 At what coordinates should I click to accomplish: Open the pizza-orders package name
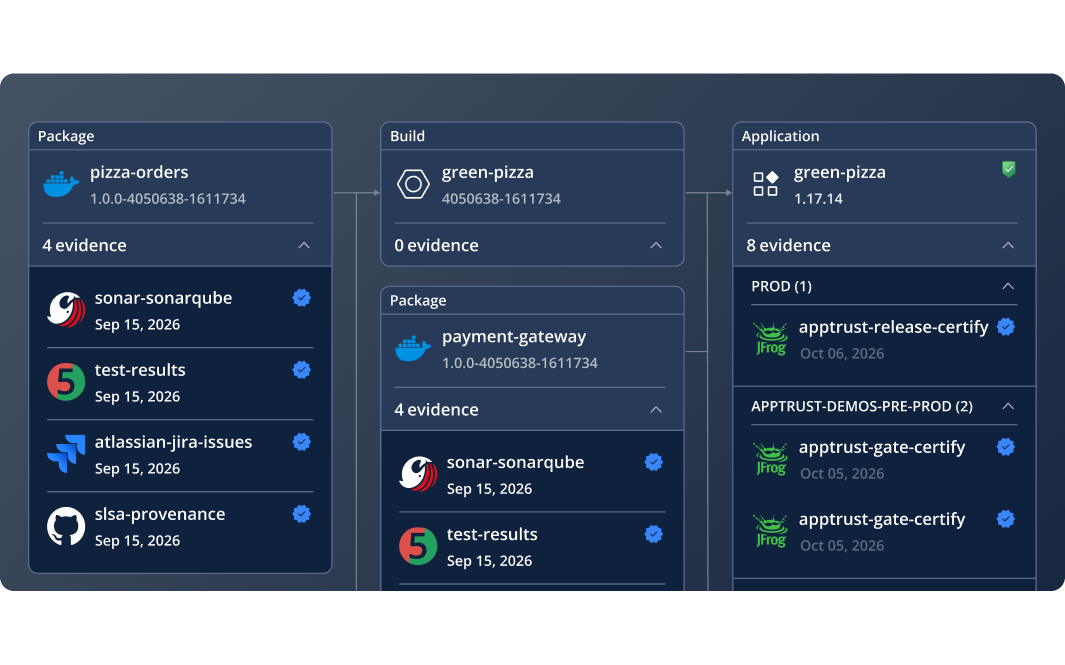pyautogui.click(x=139, y=173)
